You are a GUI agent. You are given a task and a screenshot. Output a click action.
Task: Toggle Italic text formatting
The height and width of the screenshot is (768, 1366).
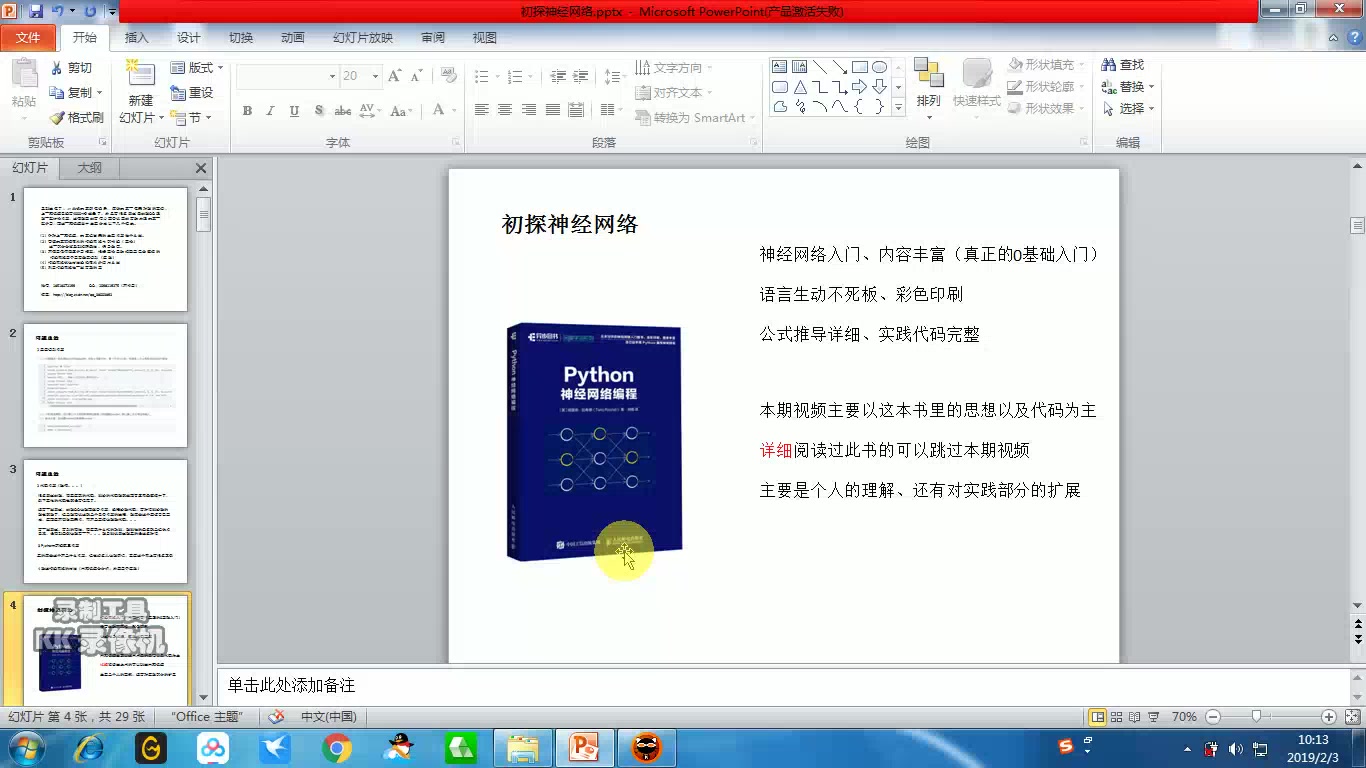pos(270,111)
